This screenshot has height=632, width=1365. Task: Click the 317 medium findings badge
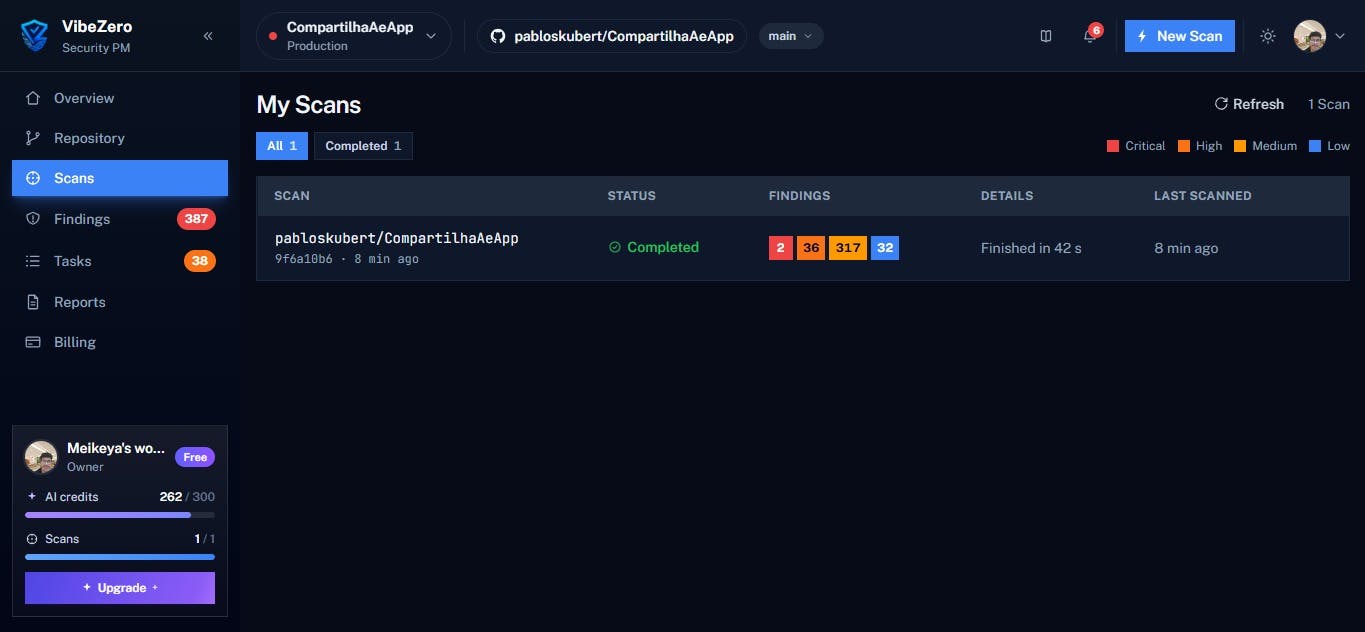pyautogui.click(x=848, y=248)
